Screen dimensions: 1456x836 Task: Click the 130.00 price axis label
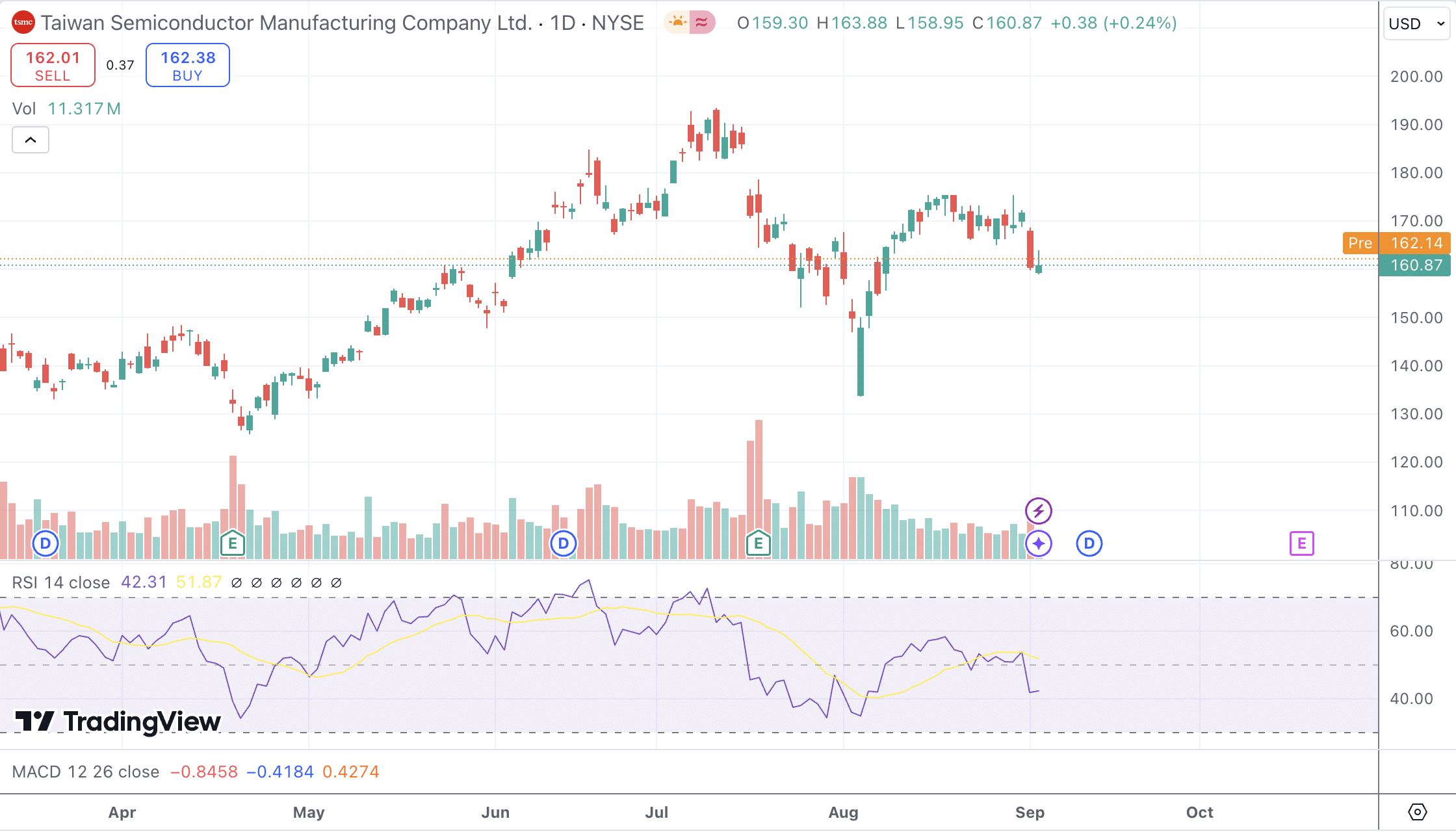pos(1416,414)
